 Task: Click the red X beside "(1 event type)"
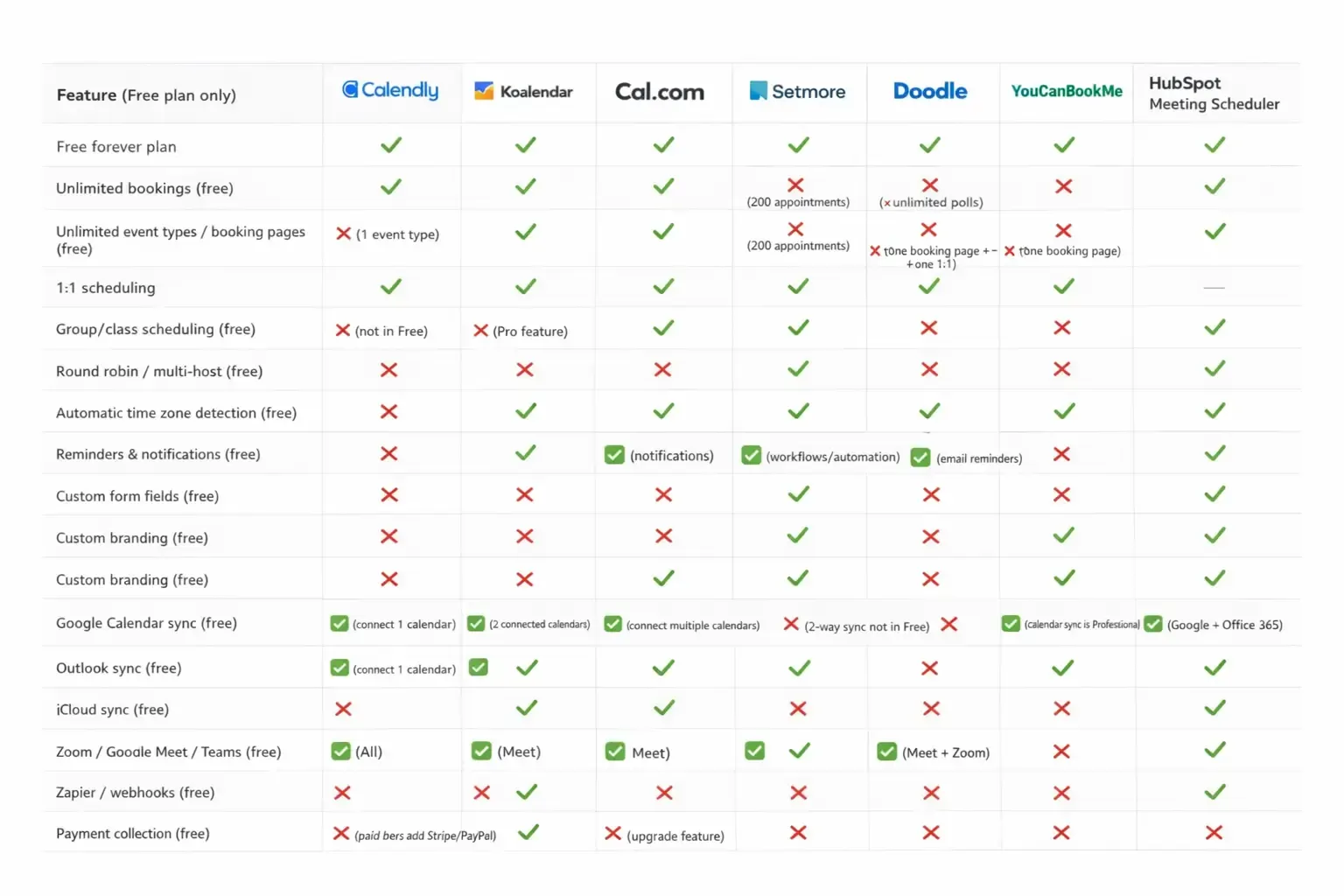pos(344,234)
